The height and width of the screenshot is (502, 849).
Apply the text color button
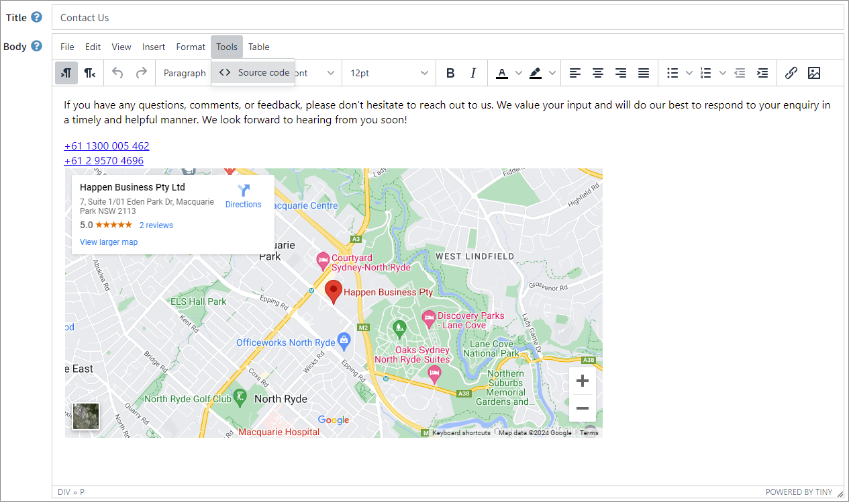[x=502, y=73]
